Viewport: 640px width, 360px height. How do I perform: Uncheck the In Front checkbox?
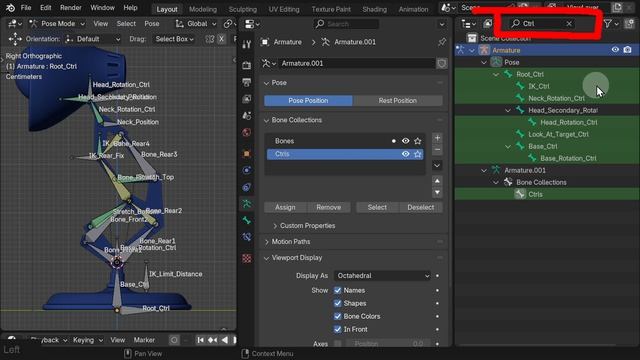click(338, 329)
